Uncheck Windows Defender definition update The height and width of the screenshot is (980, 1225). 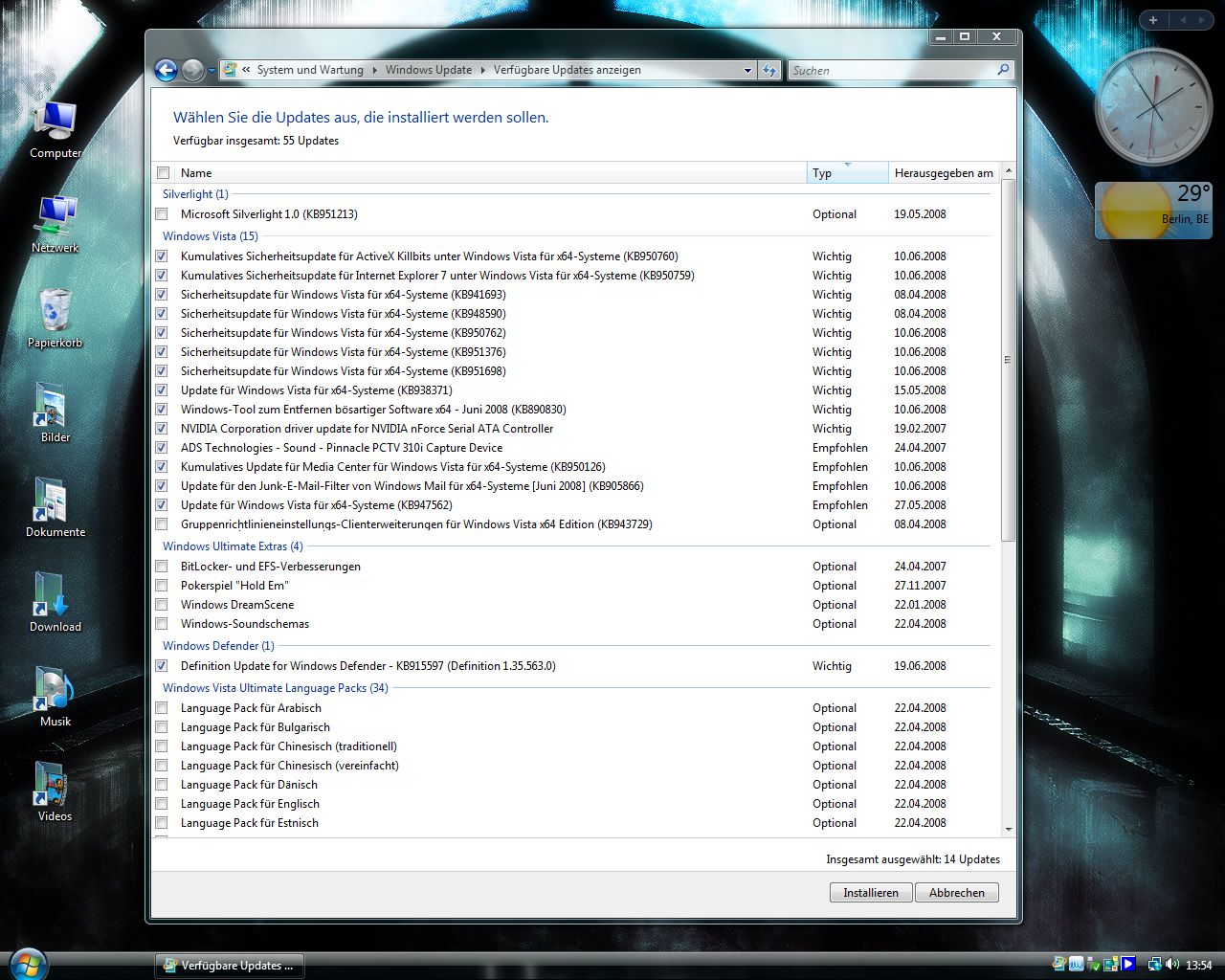click(162, 666)
